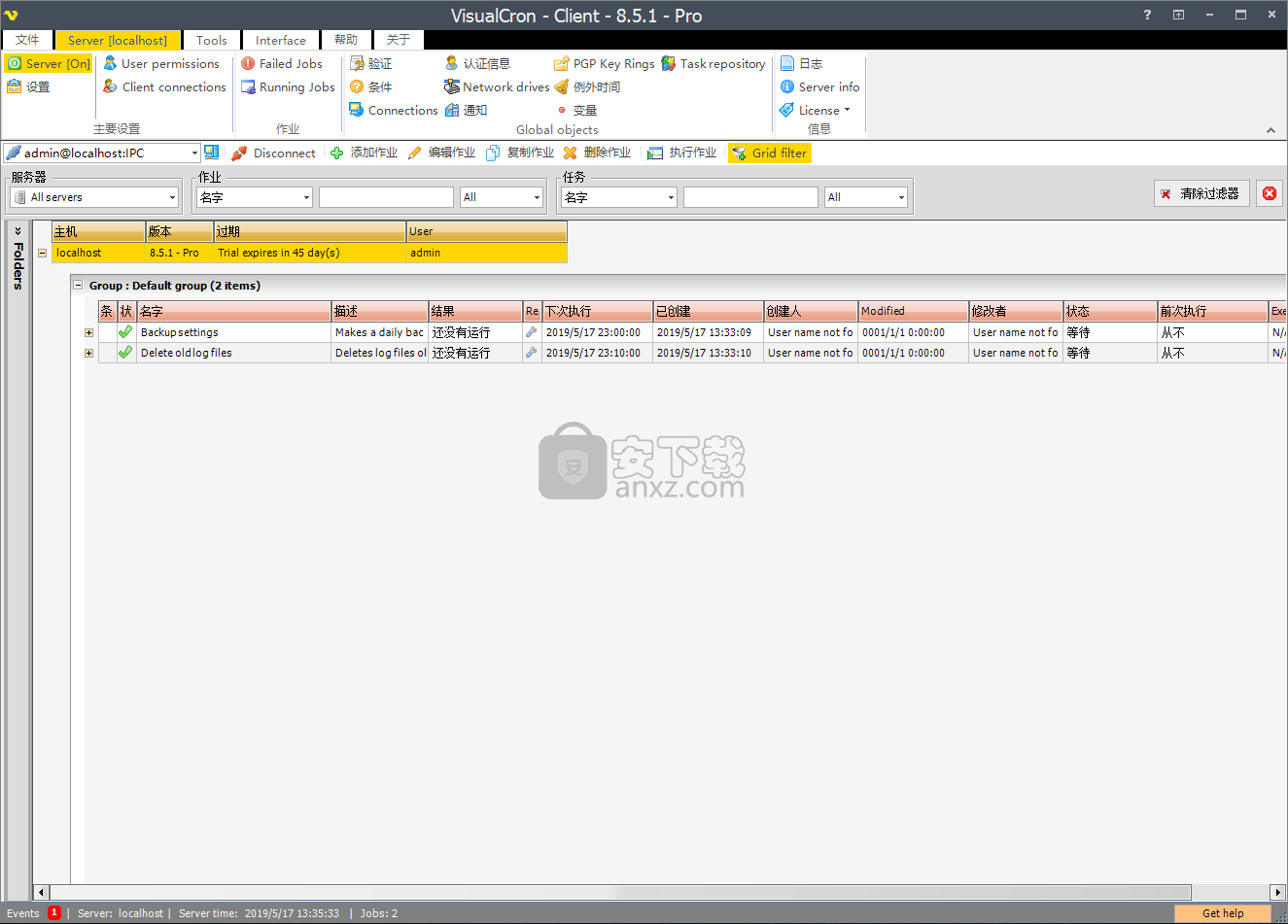The height and width of the screenshot is (924, 1288).
Task: Open the 帮助 tab
Action: 346,40
